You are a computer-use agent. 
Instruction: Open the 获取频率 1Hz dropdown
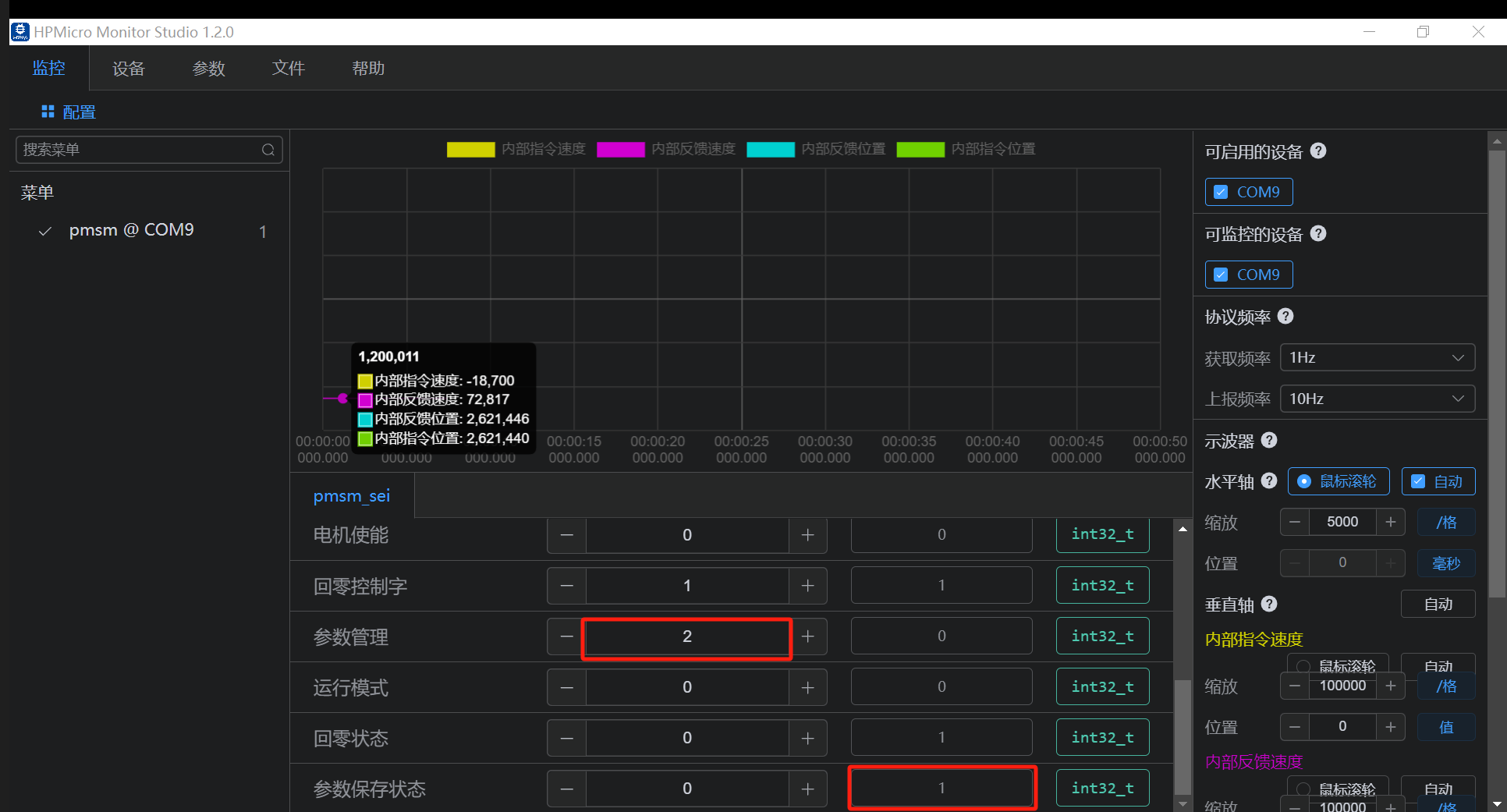click(1378, 357)
